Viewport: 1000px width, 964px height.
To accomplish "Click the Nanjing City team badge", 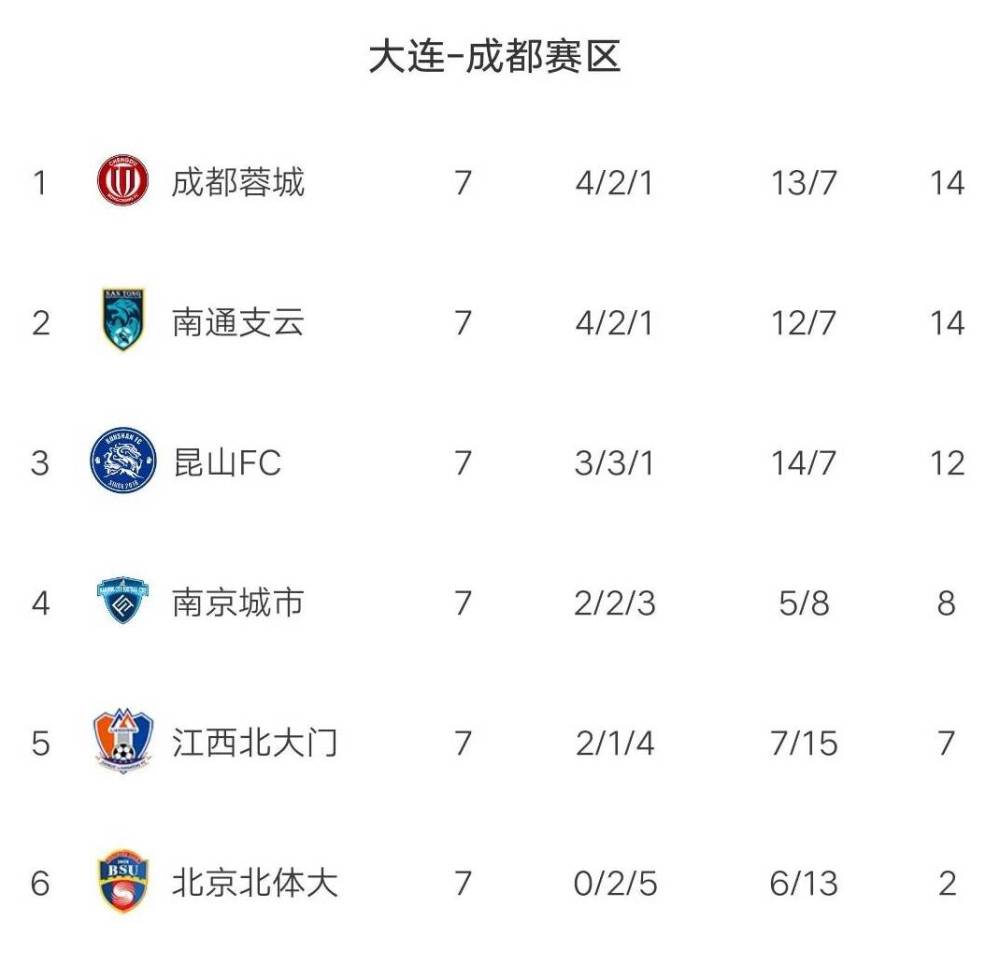I will coord(123,601).
